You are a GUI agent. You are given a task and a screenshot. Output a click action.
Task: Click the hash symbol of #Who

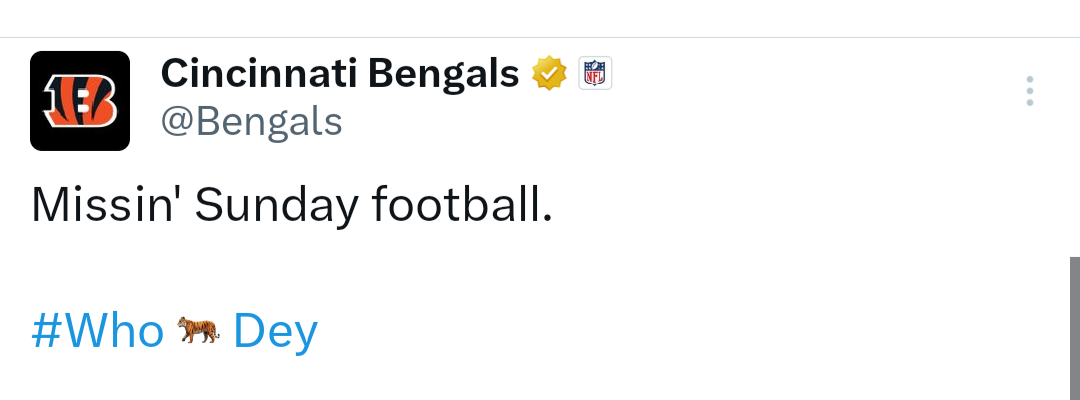point(47,331)
